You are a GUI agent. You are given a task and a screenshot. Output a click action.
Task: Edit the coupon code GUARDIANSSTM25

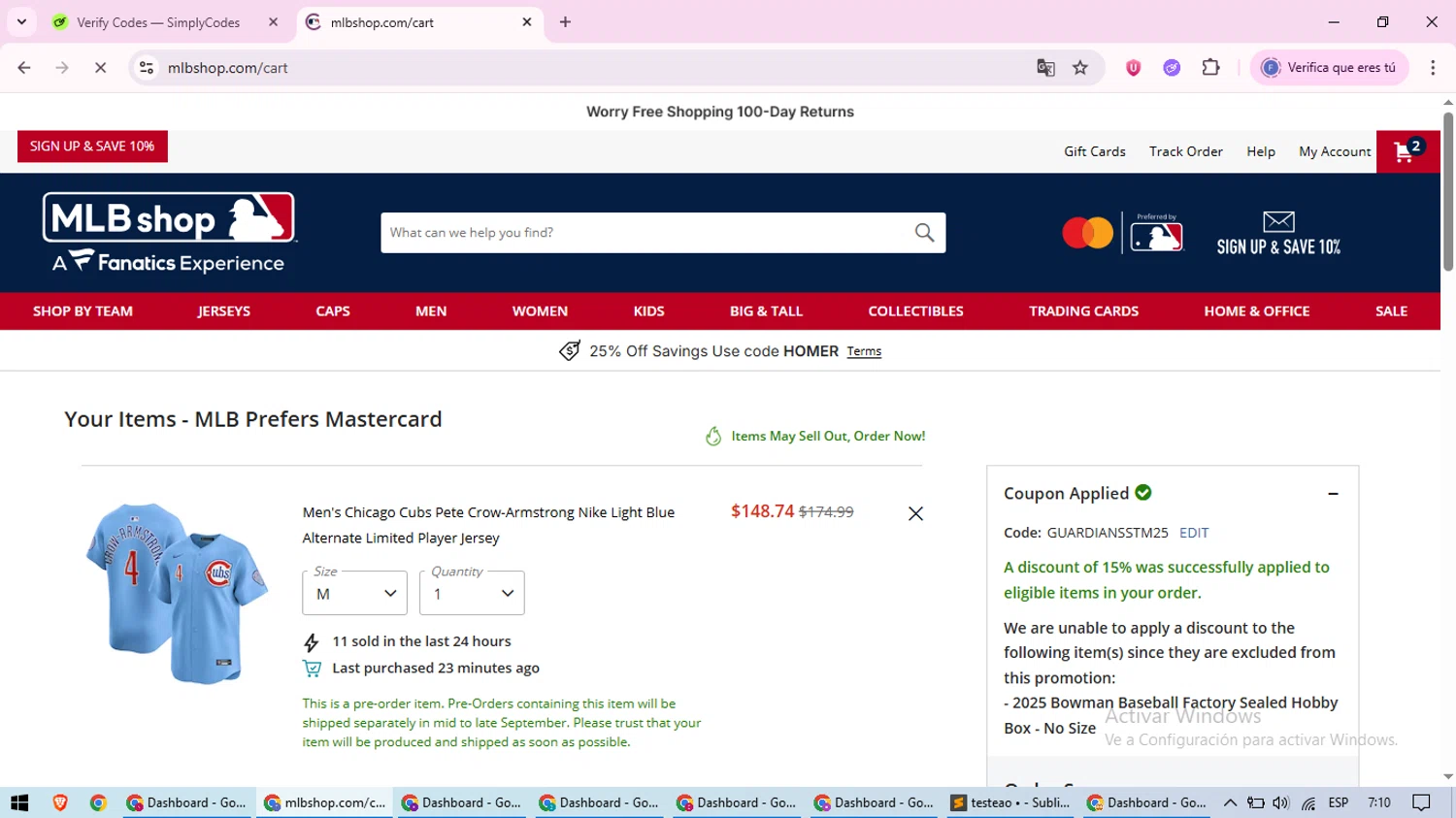(1194, 533)
